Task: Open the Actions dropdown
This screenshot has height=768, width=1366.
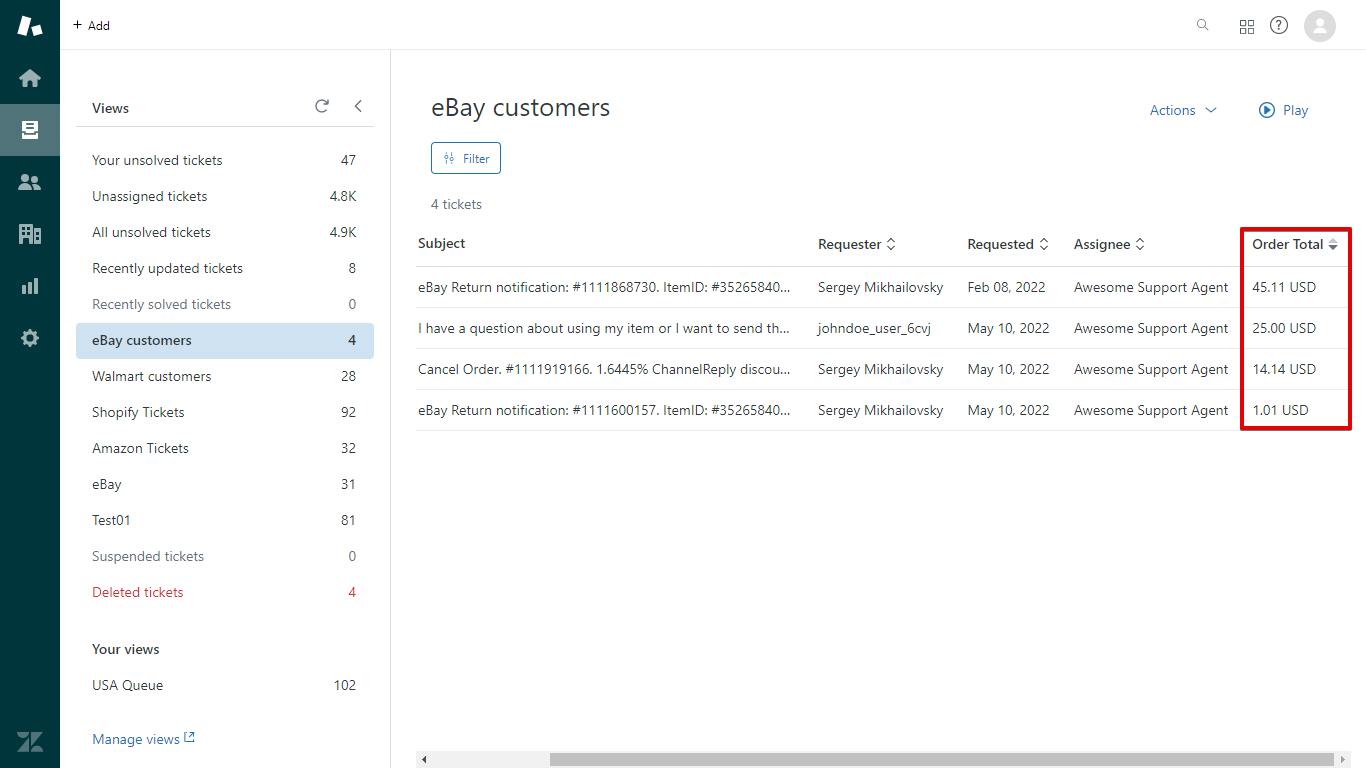Action: (x=1183, y=110)
